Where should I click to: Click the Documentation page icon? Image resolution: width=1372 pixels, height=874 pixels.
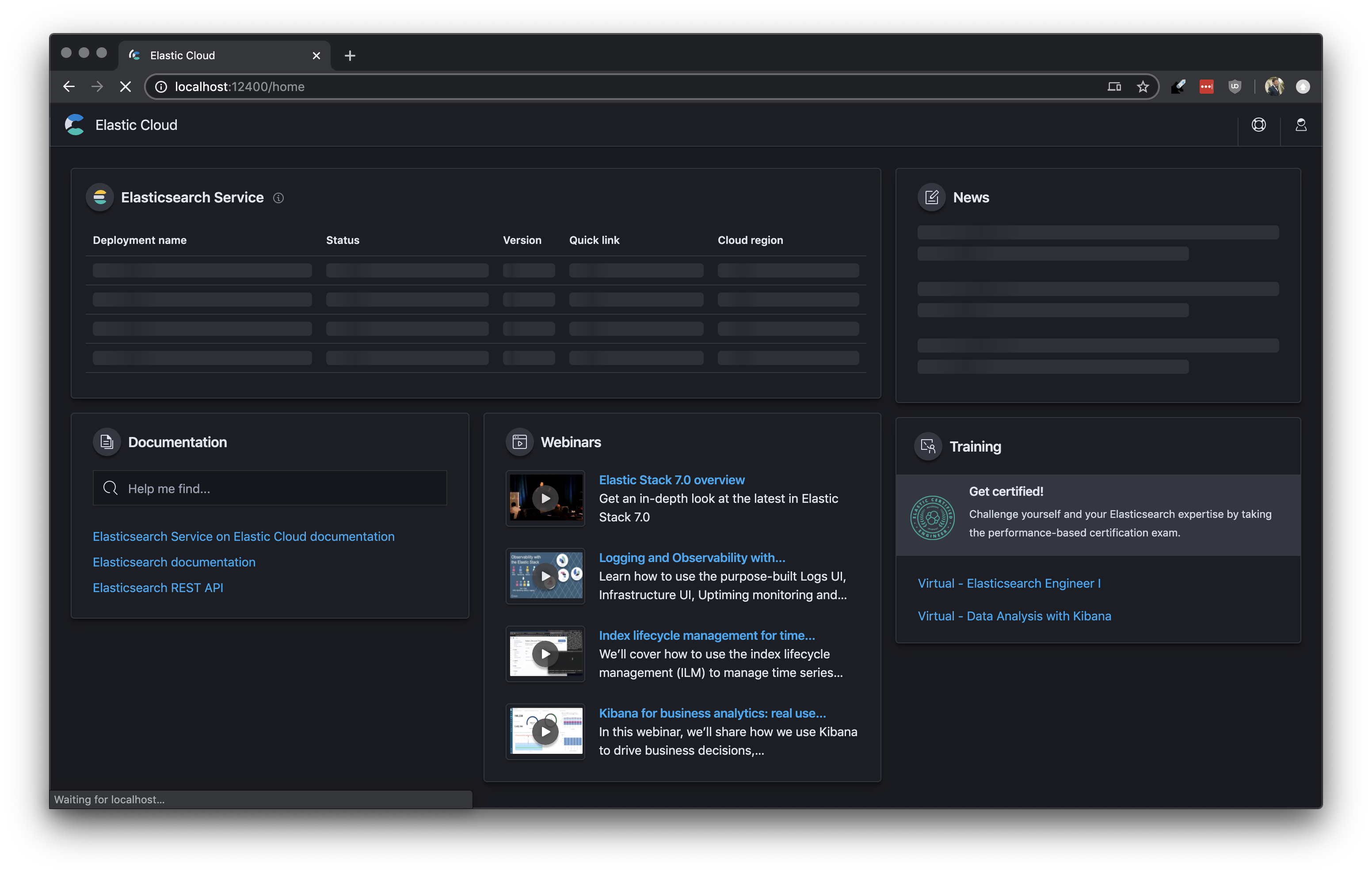[107, 441]
